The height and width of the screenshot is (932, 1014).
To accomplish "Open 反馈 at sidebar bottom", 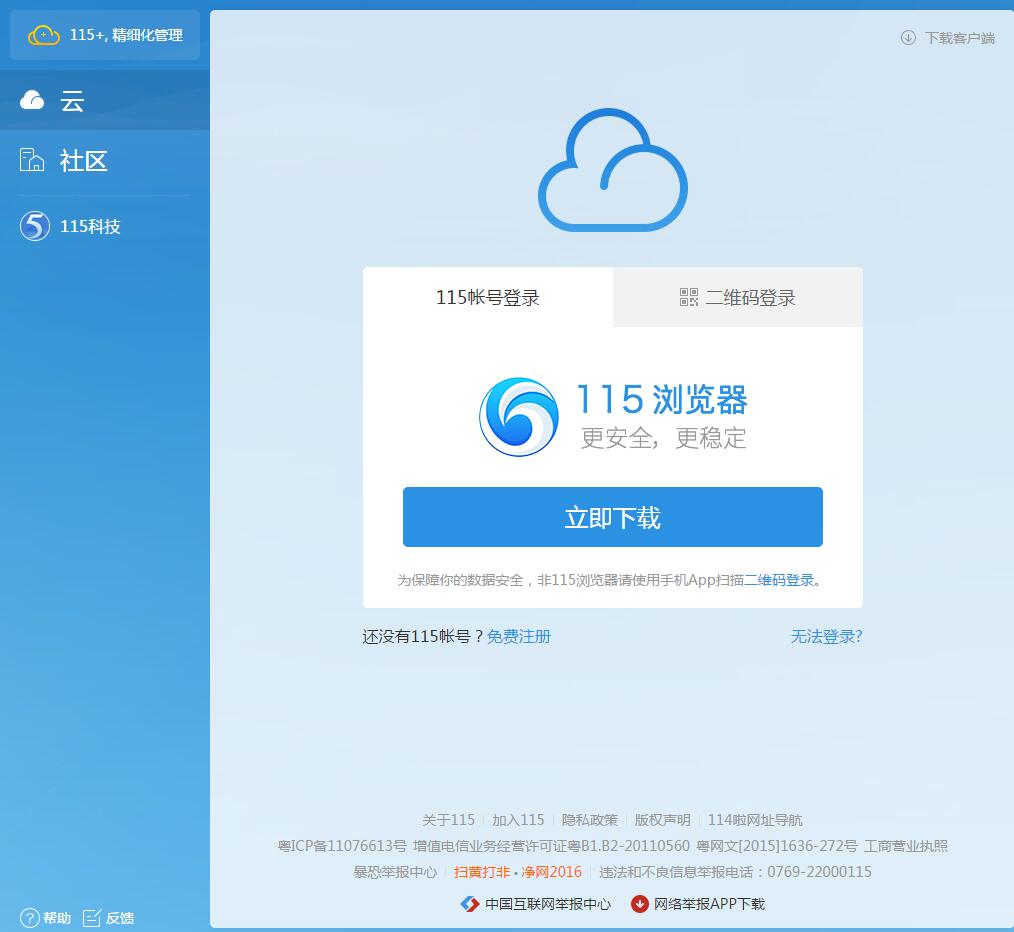I will pyautogui.click(x=120, y=918).
